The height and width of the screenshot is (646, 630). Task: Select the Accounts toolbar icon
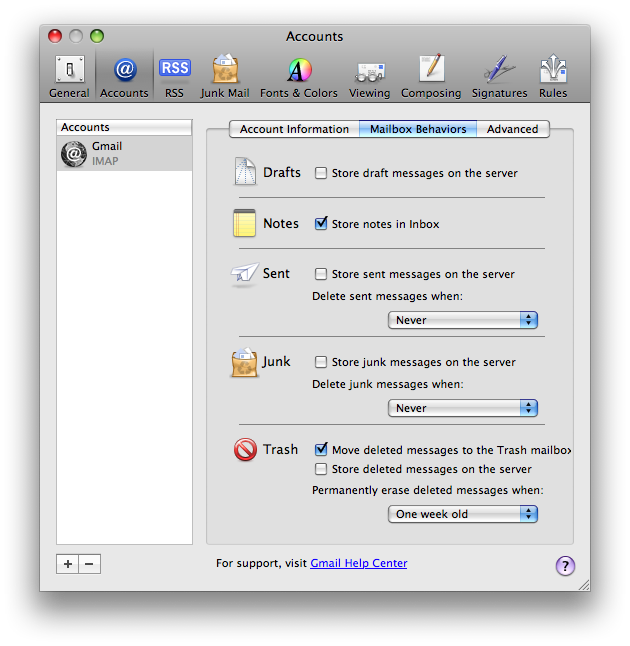[124, 77]
